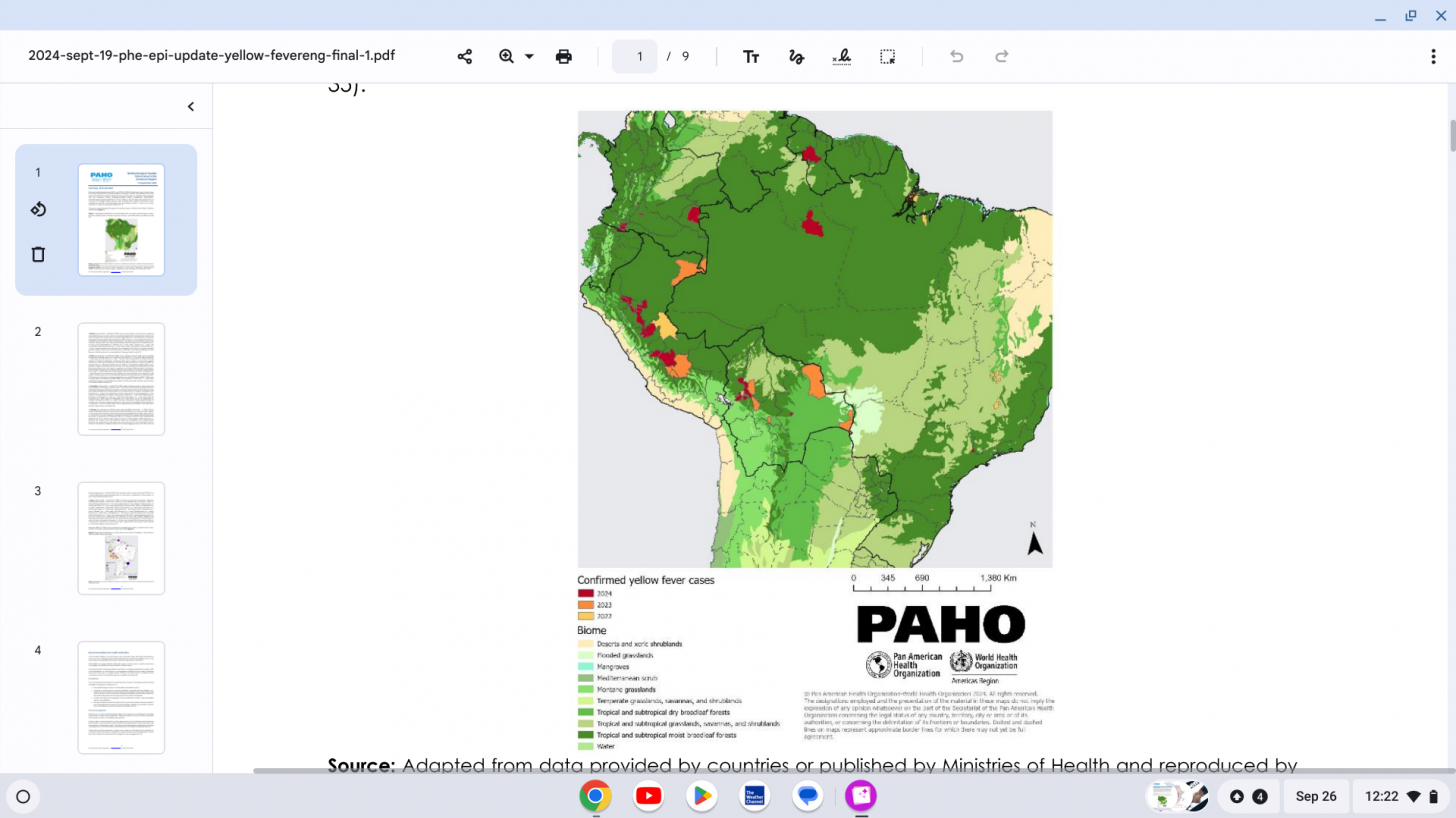This screenshot has width=1456, height=818.
Task: Click the horizontal scrollbar below the document
Action: click(x=850, y=771)
